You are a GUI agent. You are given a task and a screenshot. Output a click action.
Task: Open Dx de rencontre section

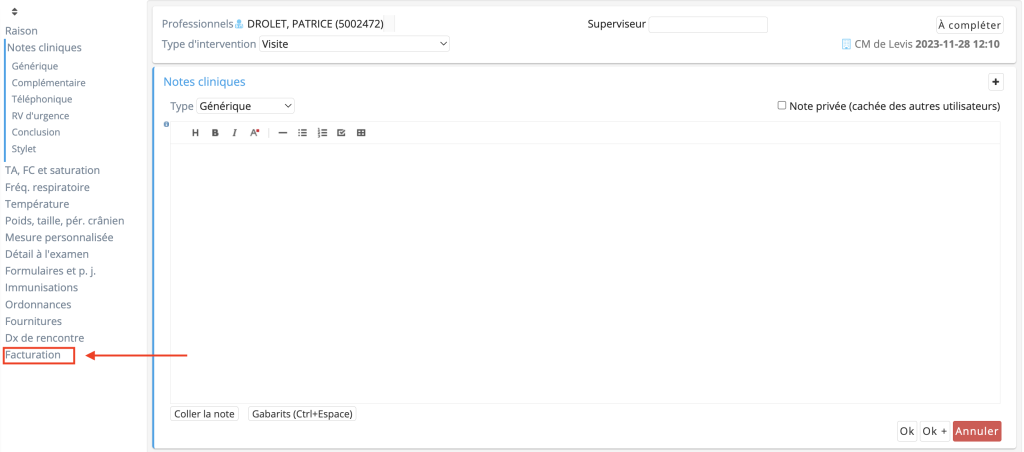pyautogui.click(x=44, y=338)
